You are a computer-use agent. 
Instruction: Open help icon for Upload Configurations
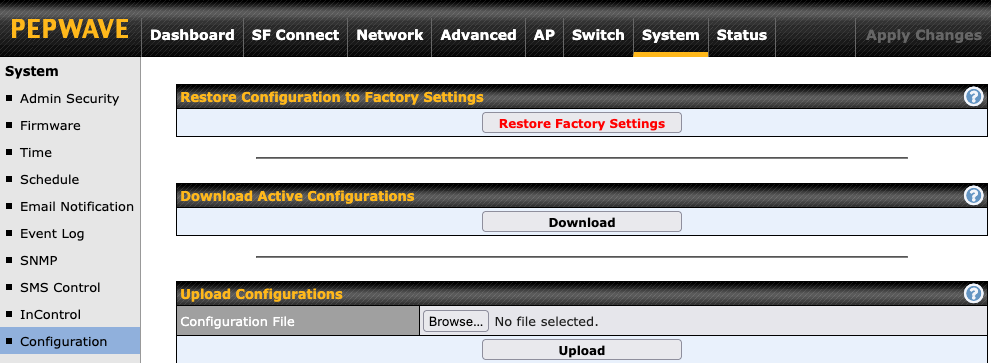pos(974,293)
